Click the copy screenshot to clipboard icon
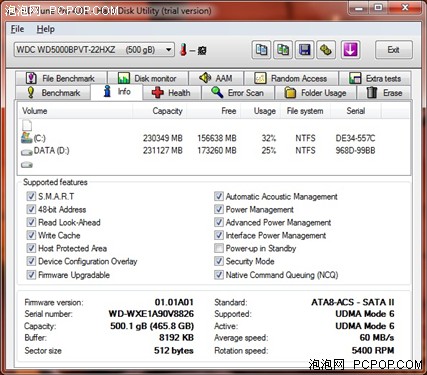This screenshot has height=375, width=427. [x=283, y=50]
